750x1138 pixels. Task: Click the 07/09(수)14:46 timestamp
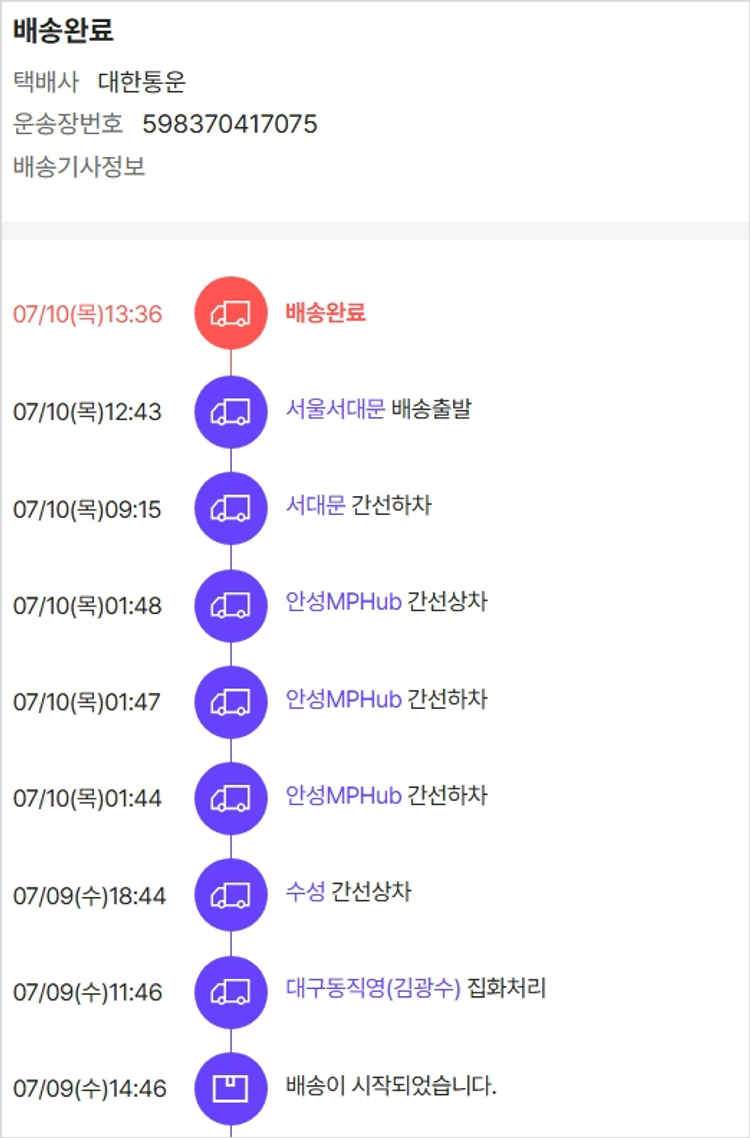point(89,1089)
